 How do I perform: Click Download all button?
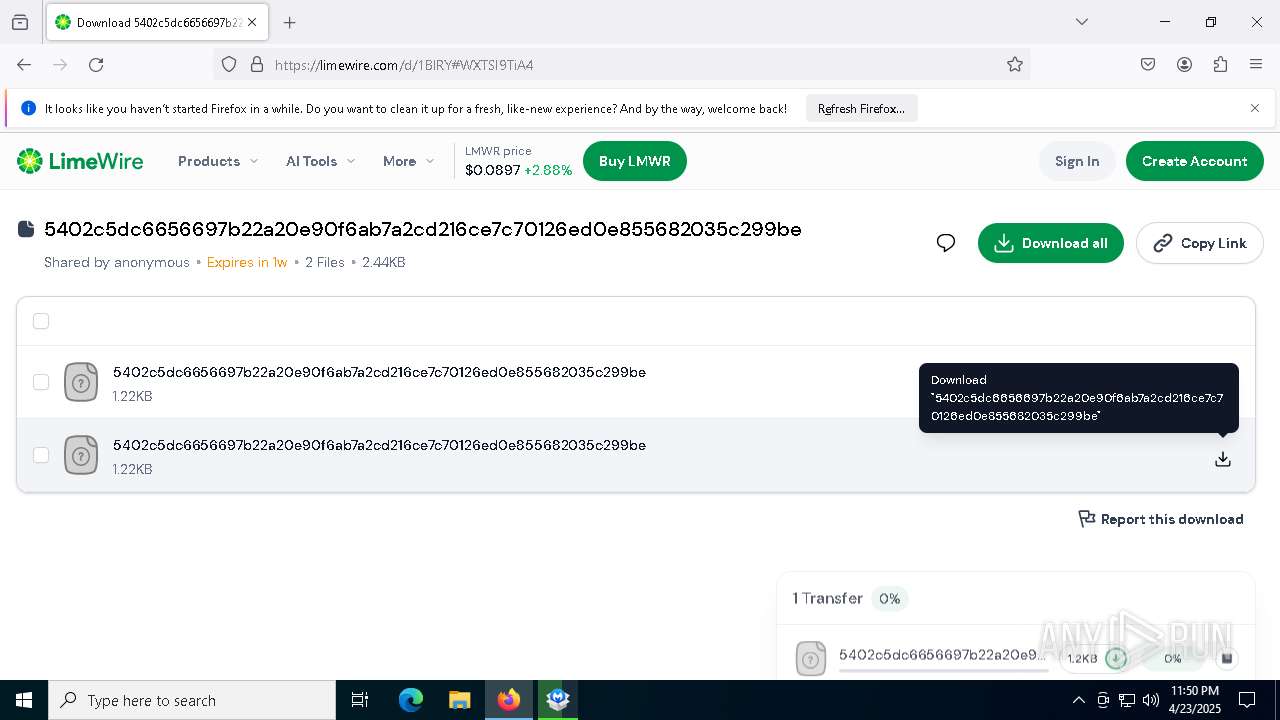pos(1051,243)
